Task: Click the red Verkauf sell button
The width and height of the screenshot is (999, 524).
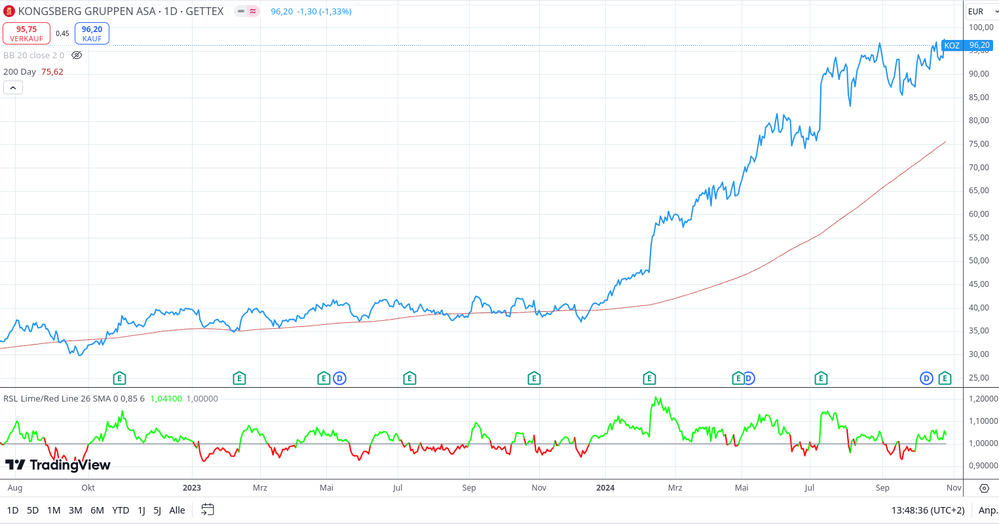Action: tap(26, 33)
